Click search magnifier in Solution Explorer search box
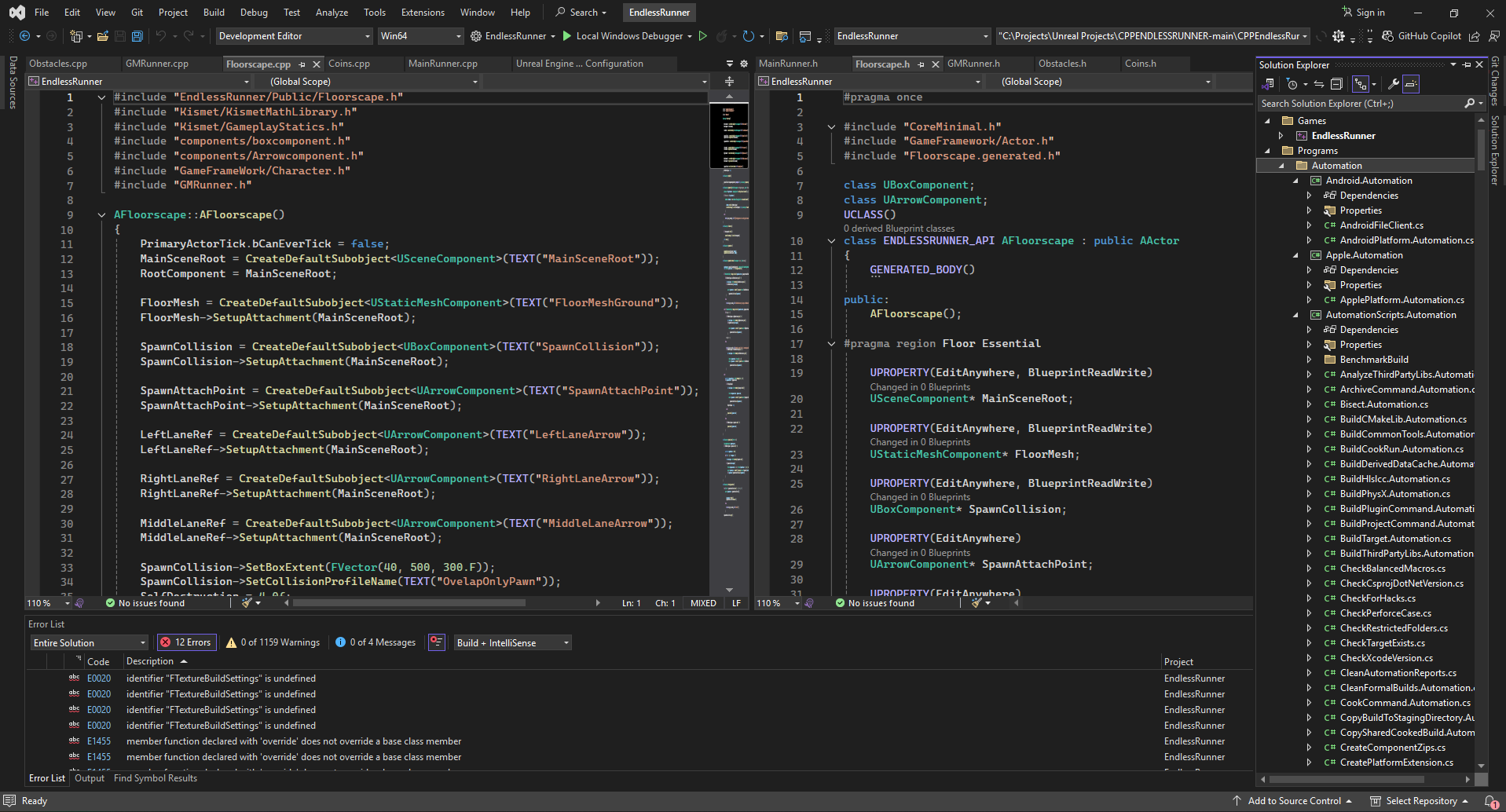 tap(1469, 104)
